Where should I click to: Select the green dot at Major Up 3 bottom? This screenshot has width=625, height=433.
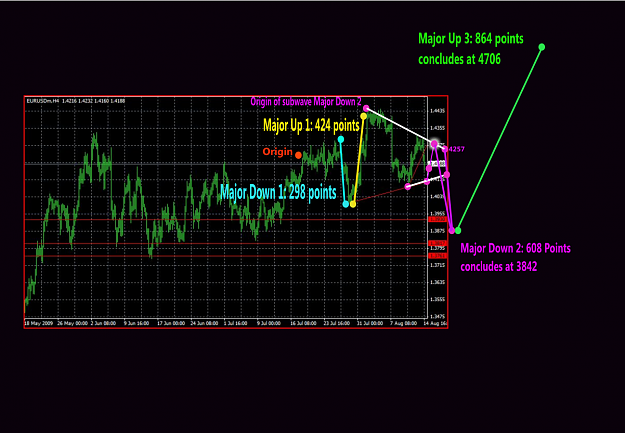click(x=458, y=230)
